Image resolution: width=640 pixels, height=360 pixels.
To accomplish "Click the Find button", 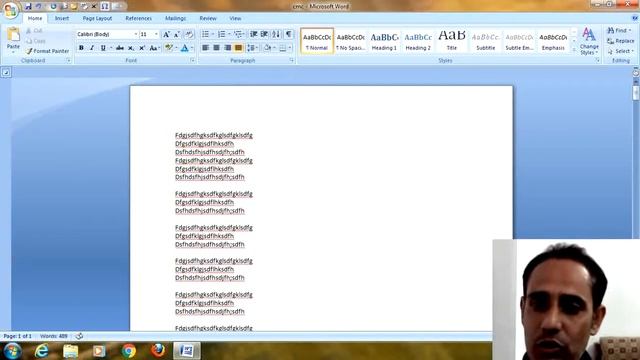I will point(619,31).
